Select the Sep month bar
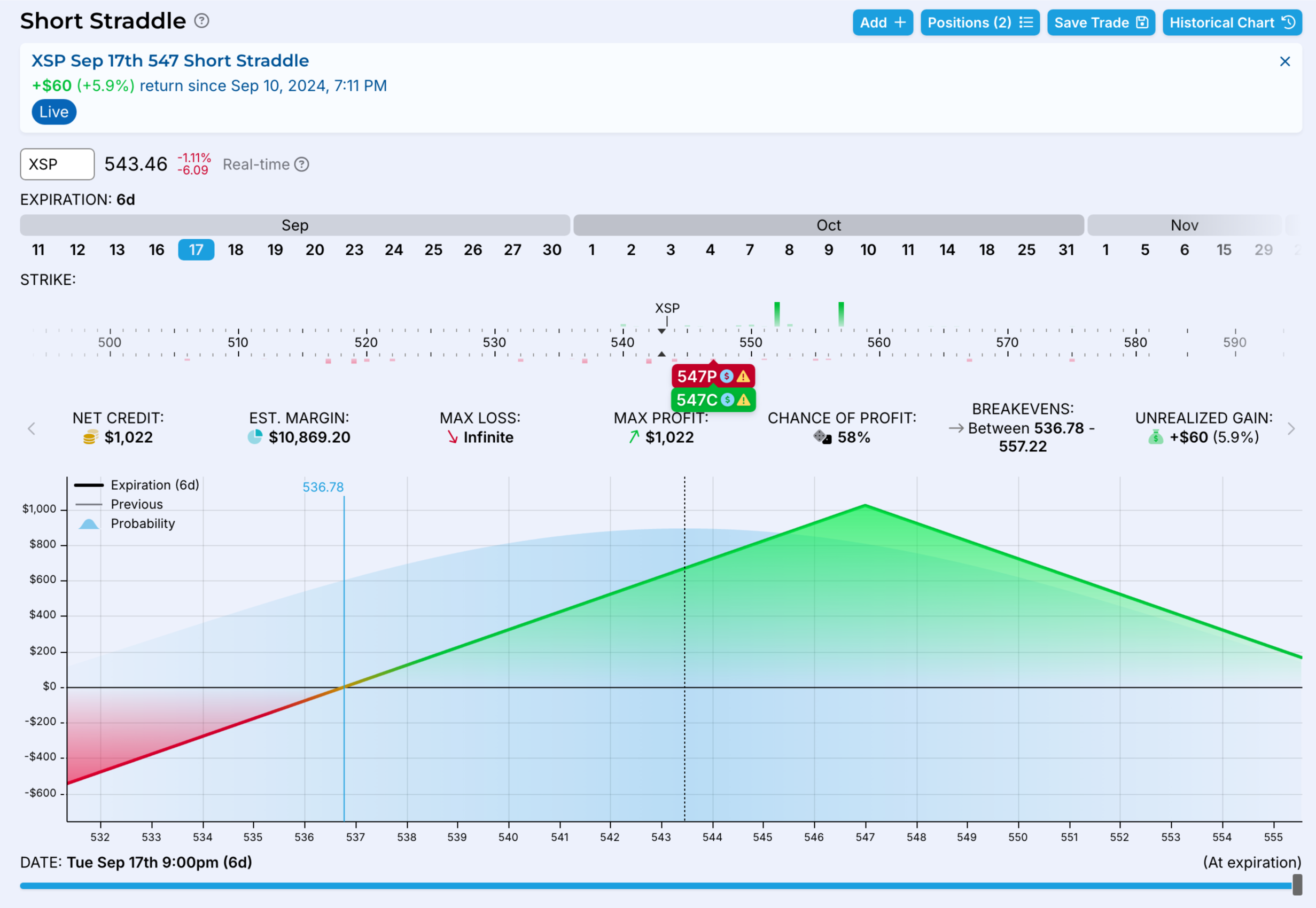1316x908 pixels. pyautogui.click(x=295, y=225)
